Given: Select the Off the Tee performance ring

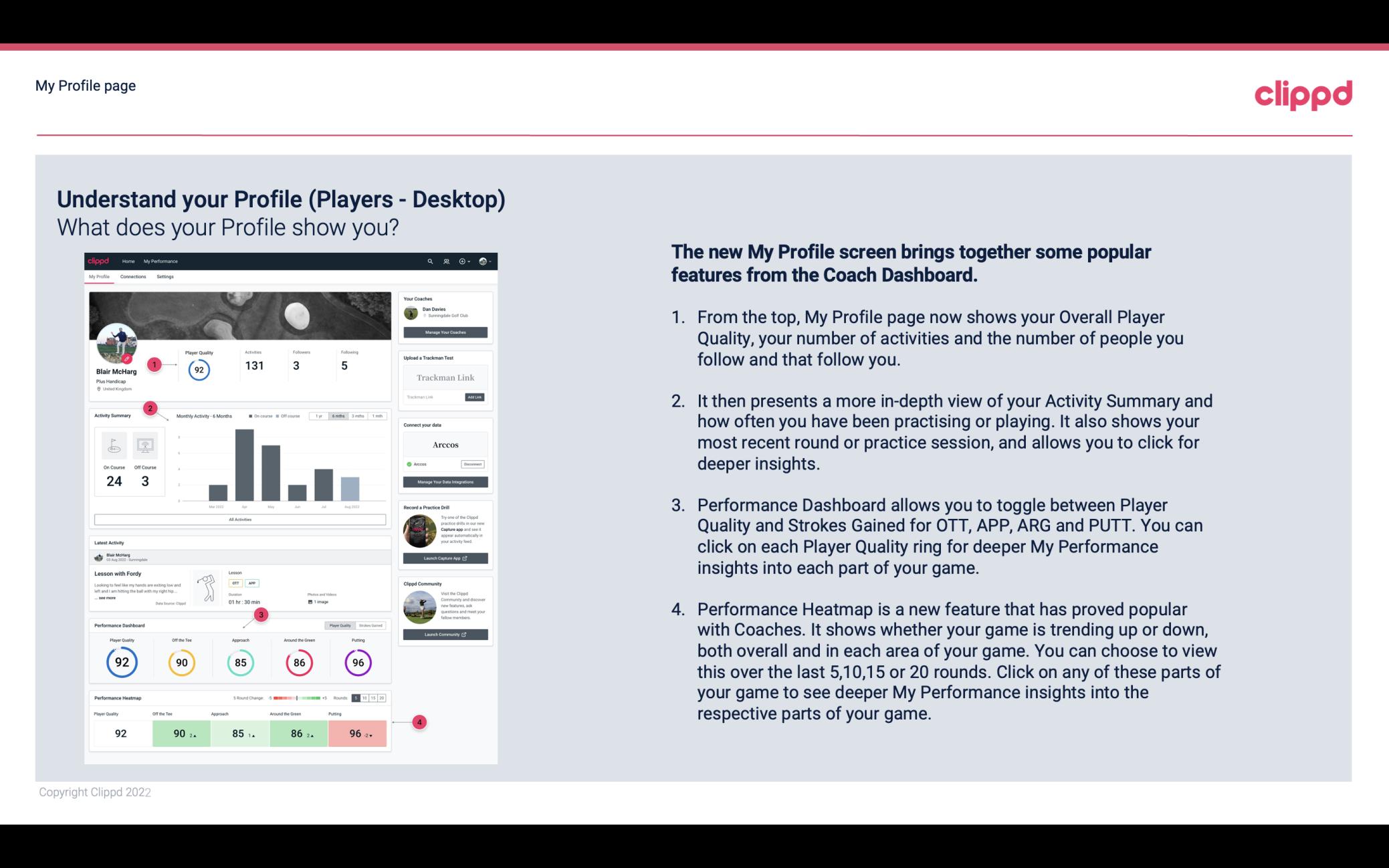Looking at the screenshot, I should click(x=181, y=662).
